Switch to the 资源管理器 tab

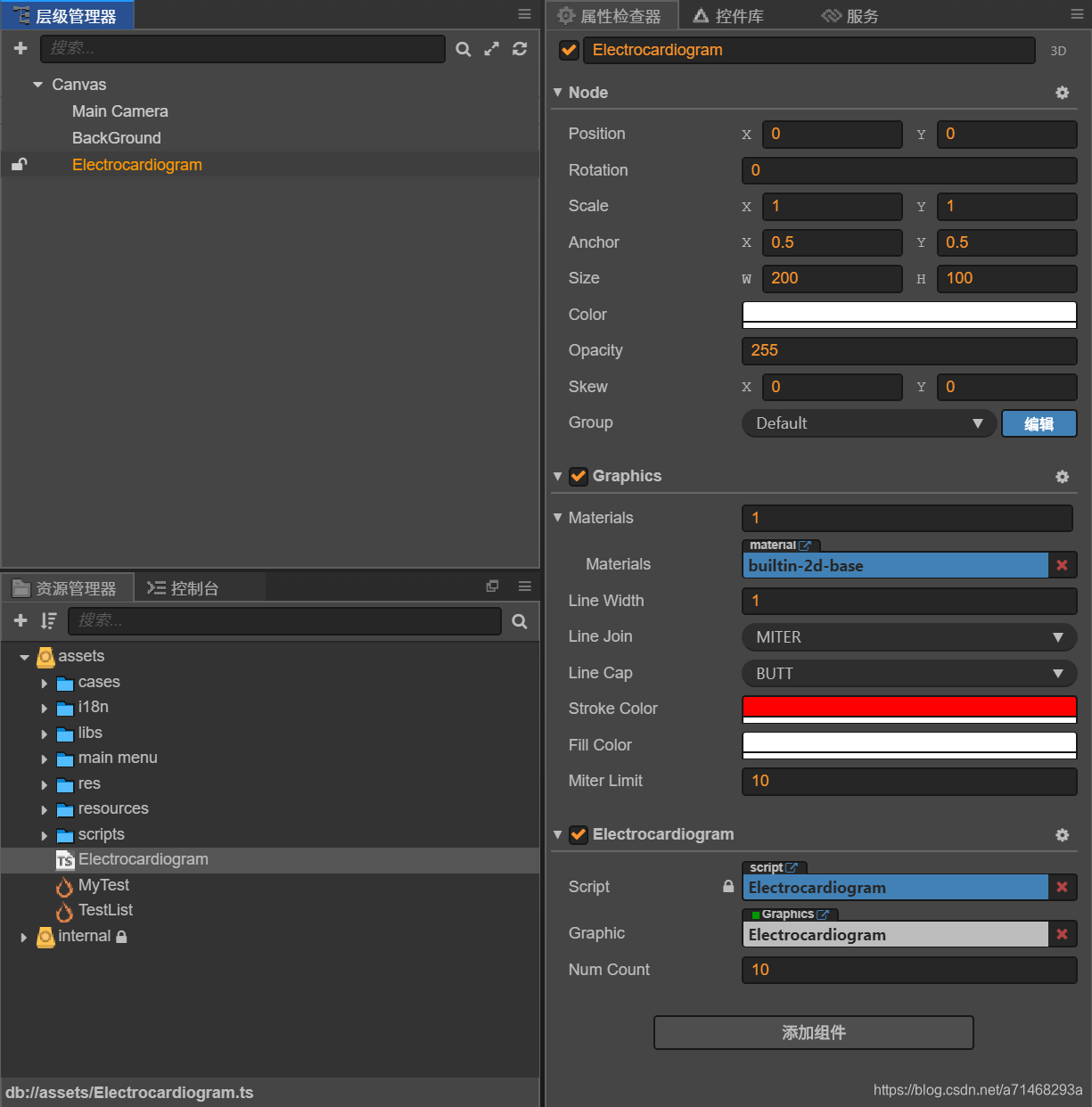point(66,588)
